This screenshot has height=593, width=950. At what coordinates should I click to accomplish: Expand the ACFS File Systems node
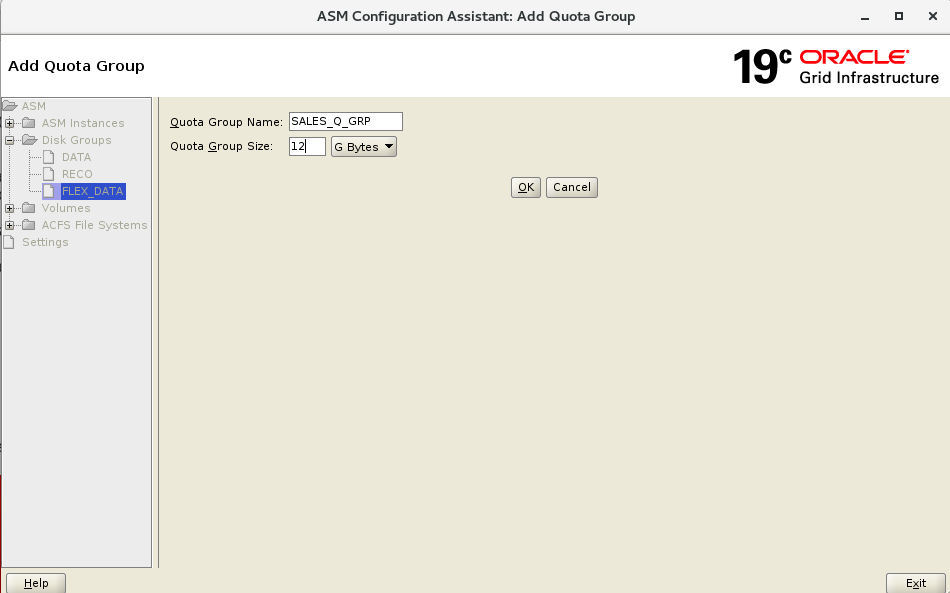coord(10,225)
